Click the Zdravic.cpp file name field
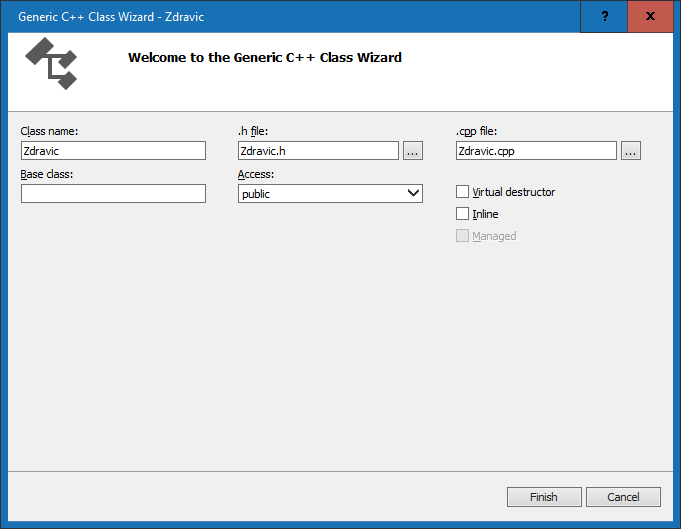This screenshot has height=529, width=681. point(536,151)
